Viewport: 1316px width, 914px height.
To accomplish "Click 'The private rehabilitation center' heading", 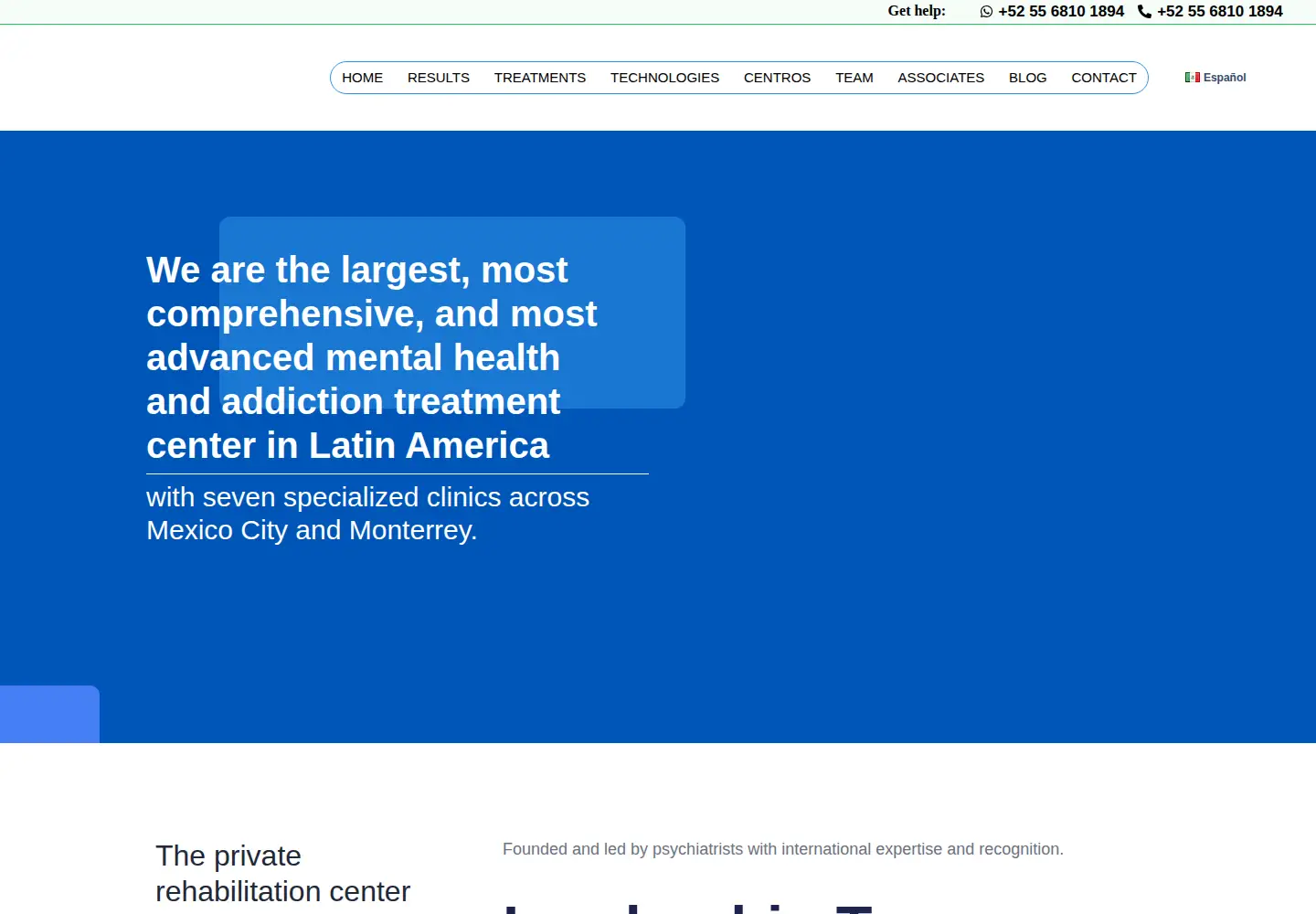I will point(283,873).
